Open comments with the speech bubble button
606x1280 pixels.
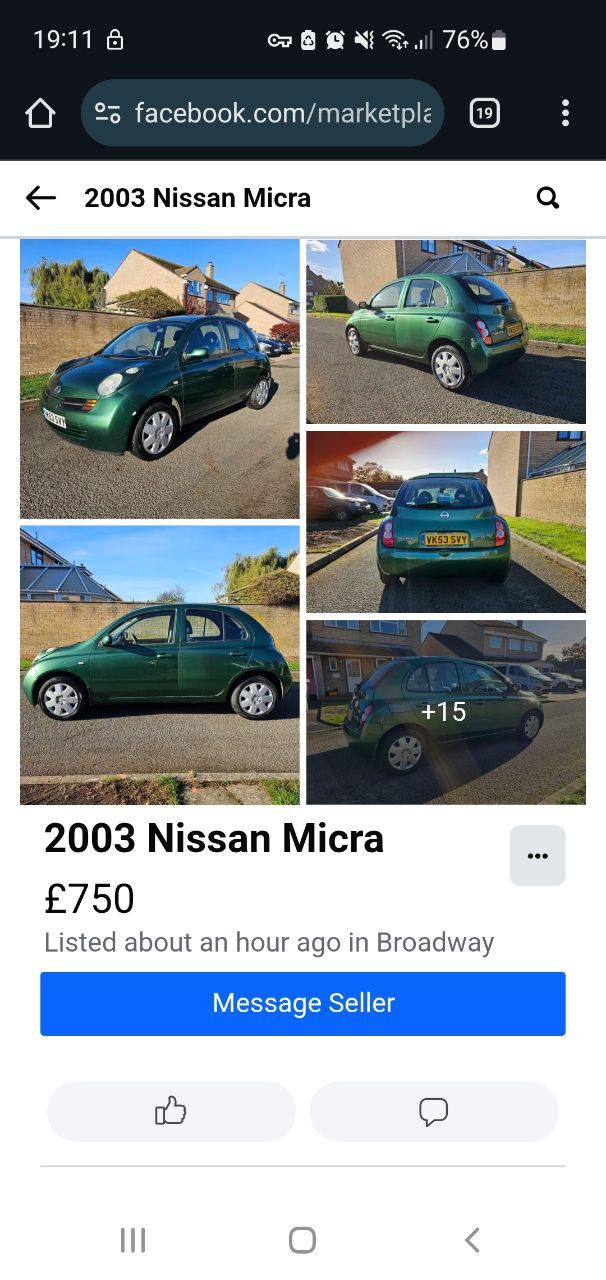pos(434,1111)
